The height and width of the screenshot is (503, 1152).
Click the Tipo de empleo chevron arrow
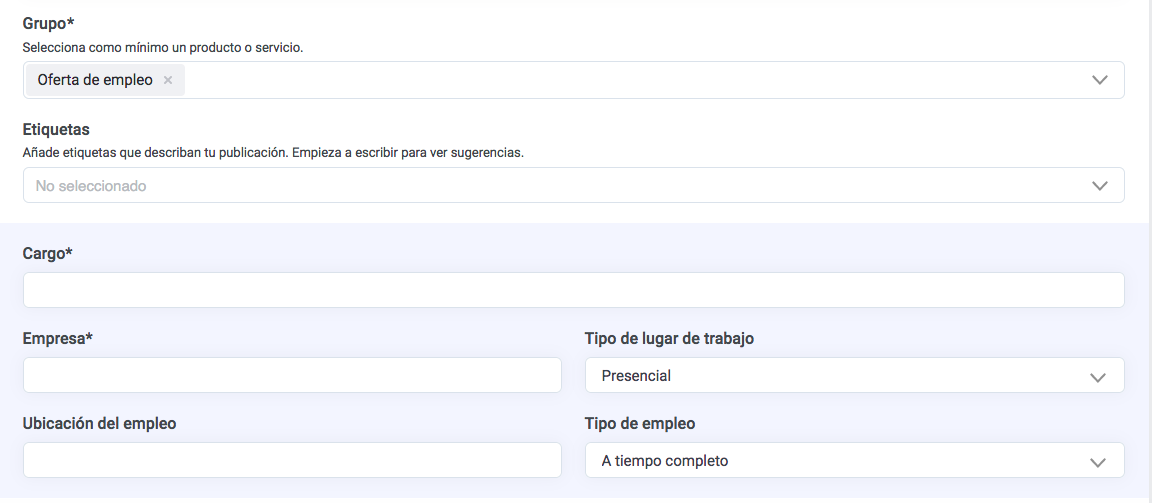coord(1098,462)
